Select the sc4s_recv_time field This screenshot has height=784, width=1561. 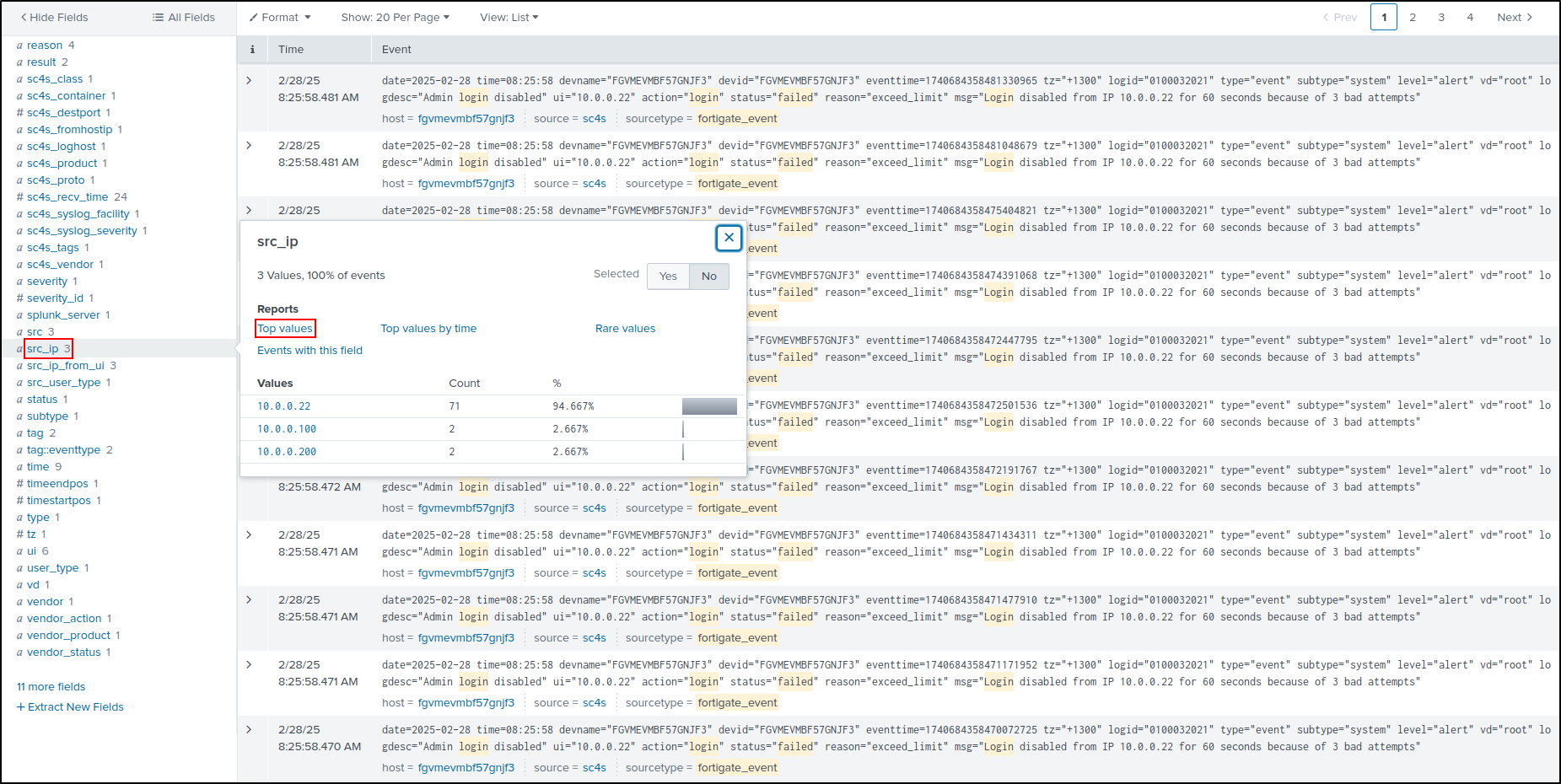(x=67, y=197)
